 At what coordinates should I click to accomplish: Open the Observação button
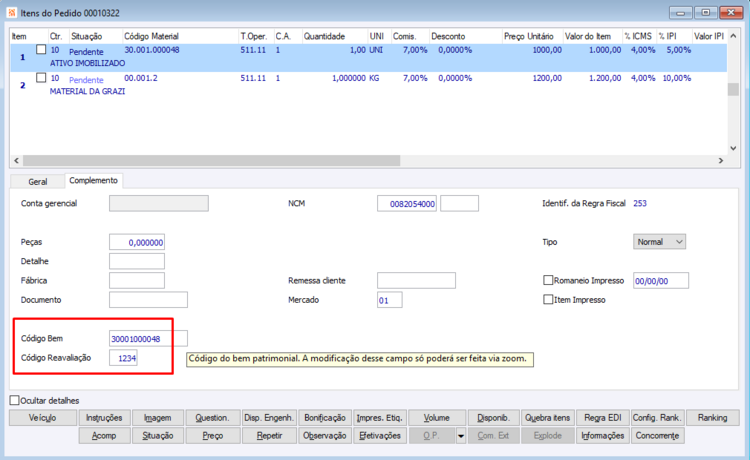click(325, 436)
